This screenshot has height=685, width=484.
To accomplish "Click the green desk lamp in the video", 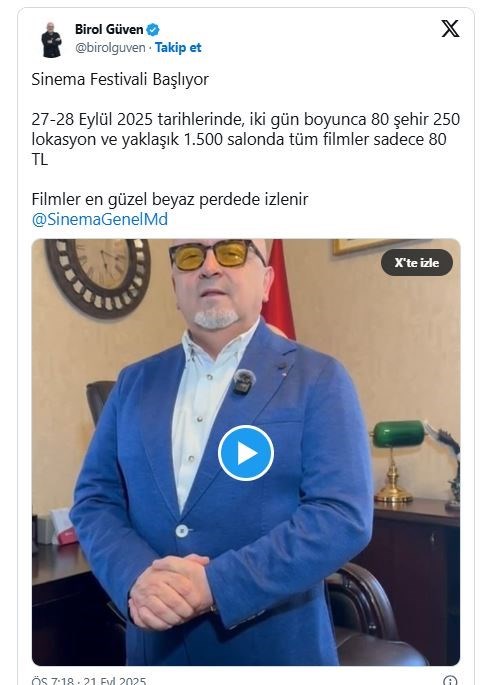I will pyautogui.click(x=396, y=460).
